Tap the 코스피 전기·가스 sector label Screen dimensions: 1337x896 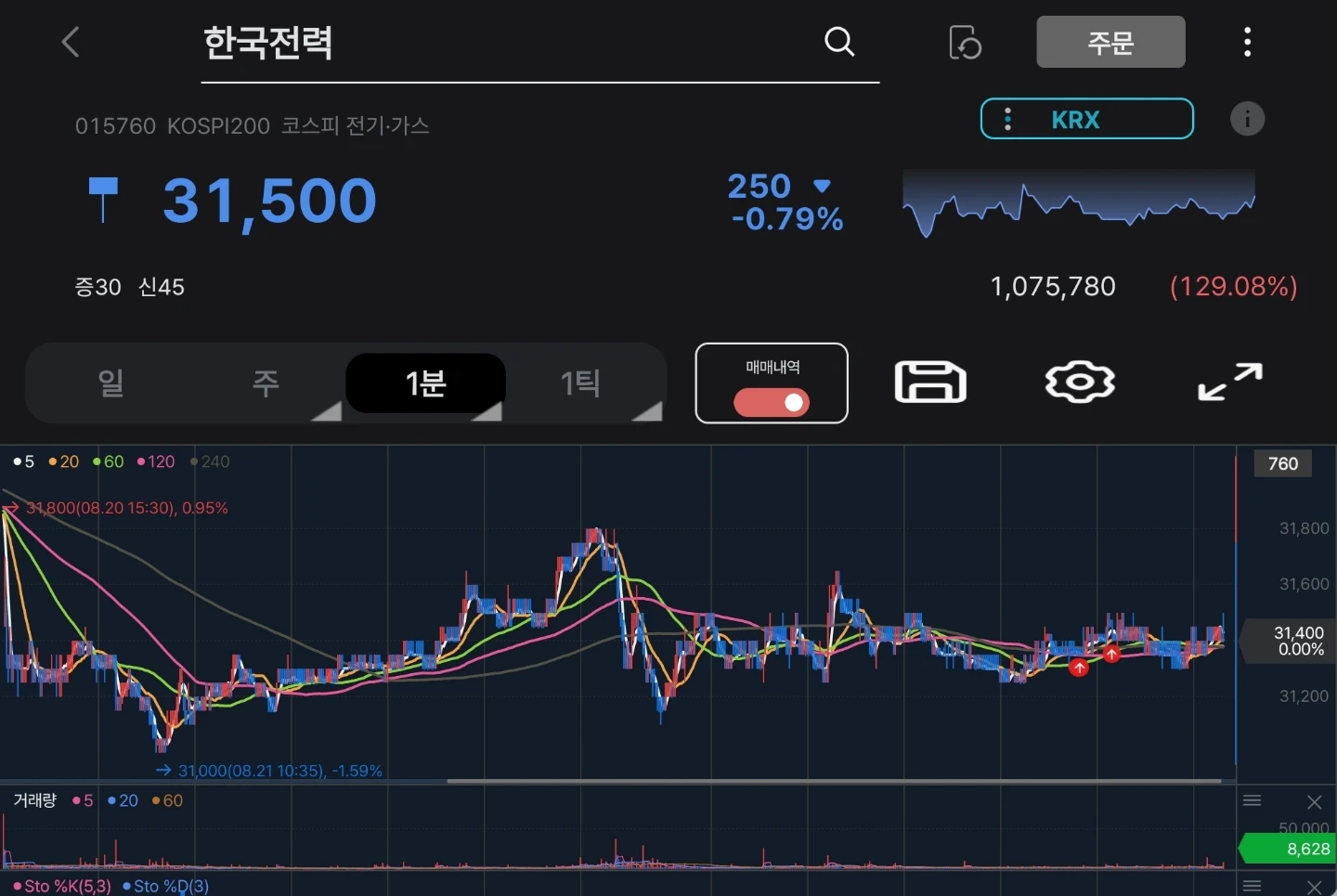[x=356, y=125]
